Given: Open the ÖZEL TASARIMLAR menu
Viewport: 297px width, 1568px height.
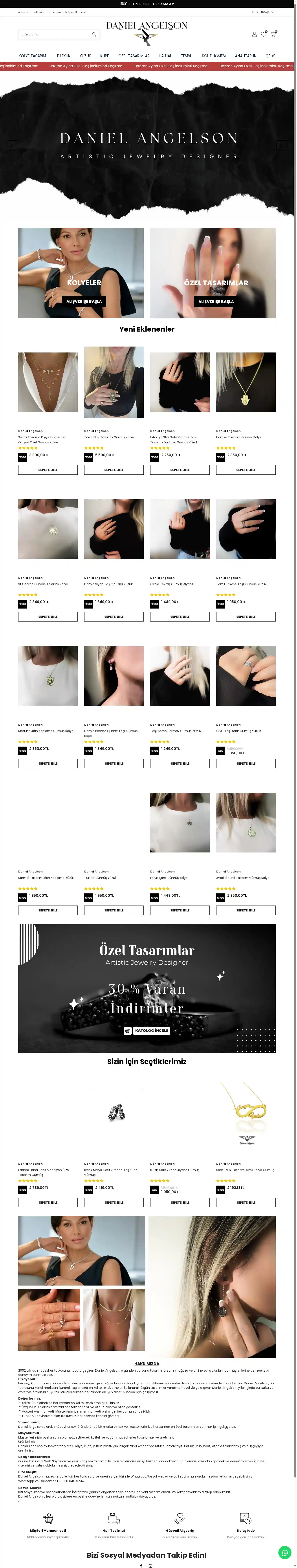Looking at the screenshot, I should 134,56.
